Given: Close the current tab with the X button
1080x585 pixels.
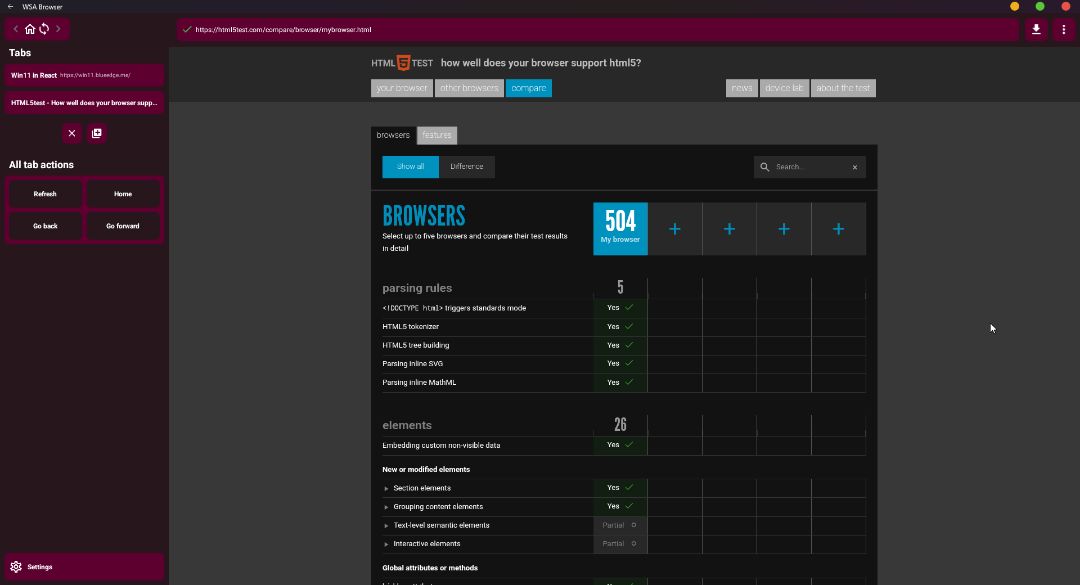Looking at the screenshot, I should [72, 133].
